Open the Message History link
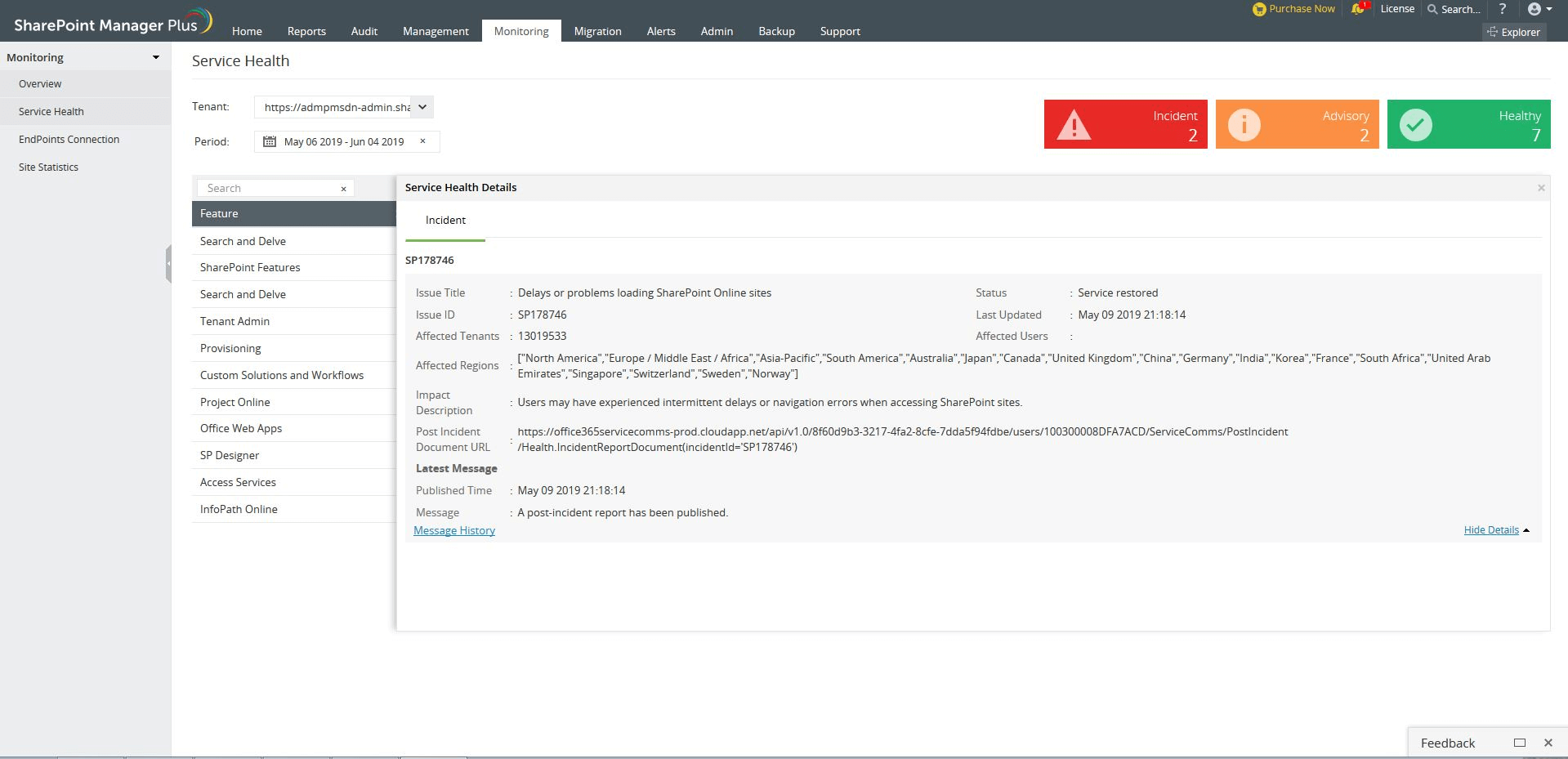 (454, 530)
